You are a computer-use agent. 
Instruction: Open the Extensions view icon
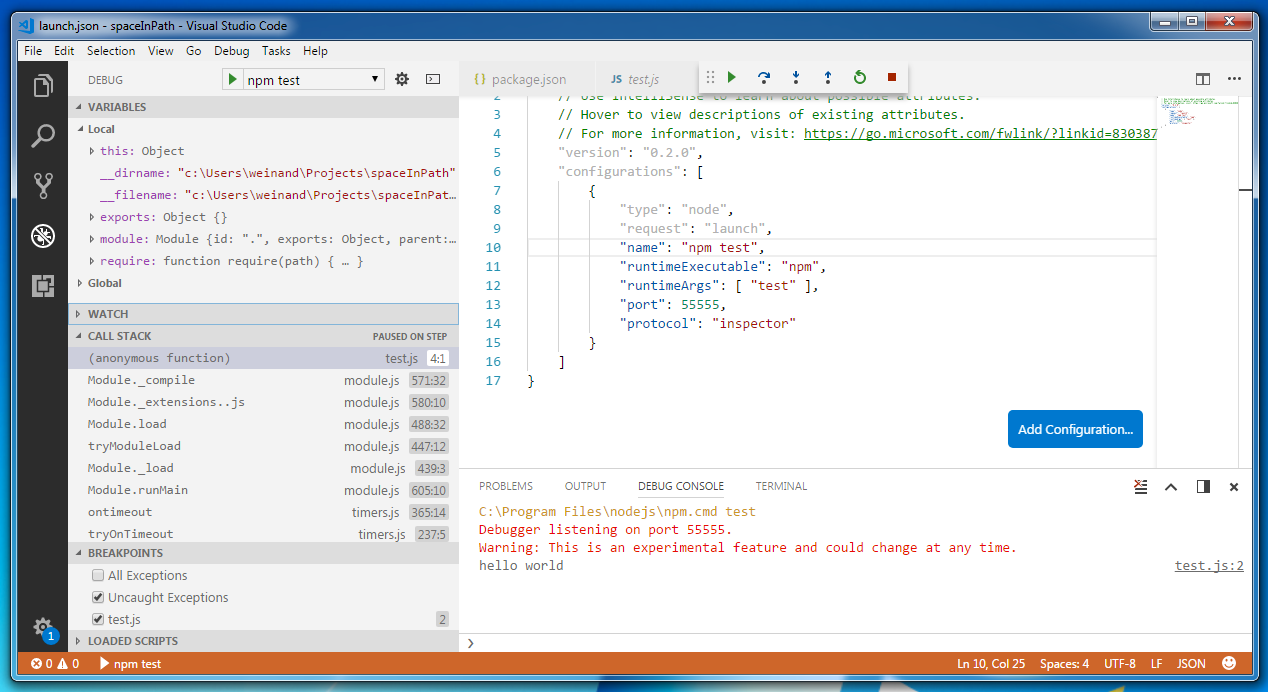(x=42, y=286)
